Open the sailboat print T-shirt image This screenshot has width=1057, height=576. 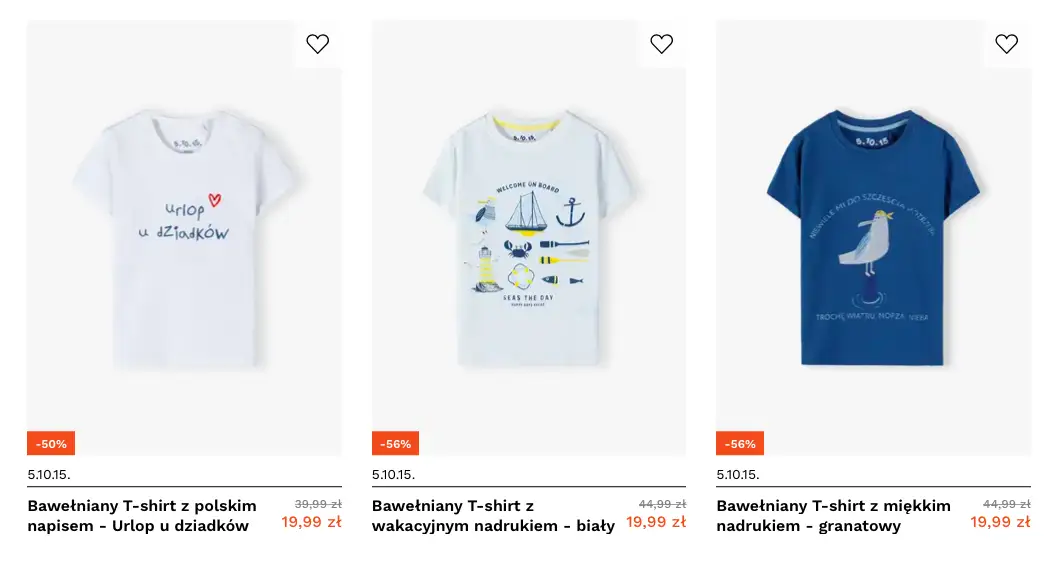pos(528,238)
